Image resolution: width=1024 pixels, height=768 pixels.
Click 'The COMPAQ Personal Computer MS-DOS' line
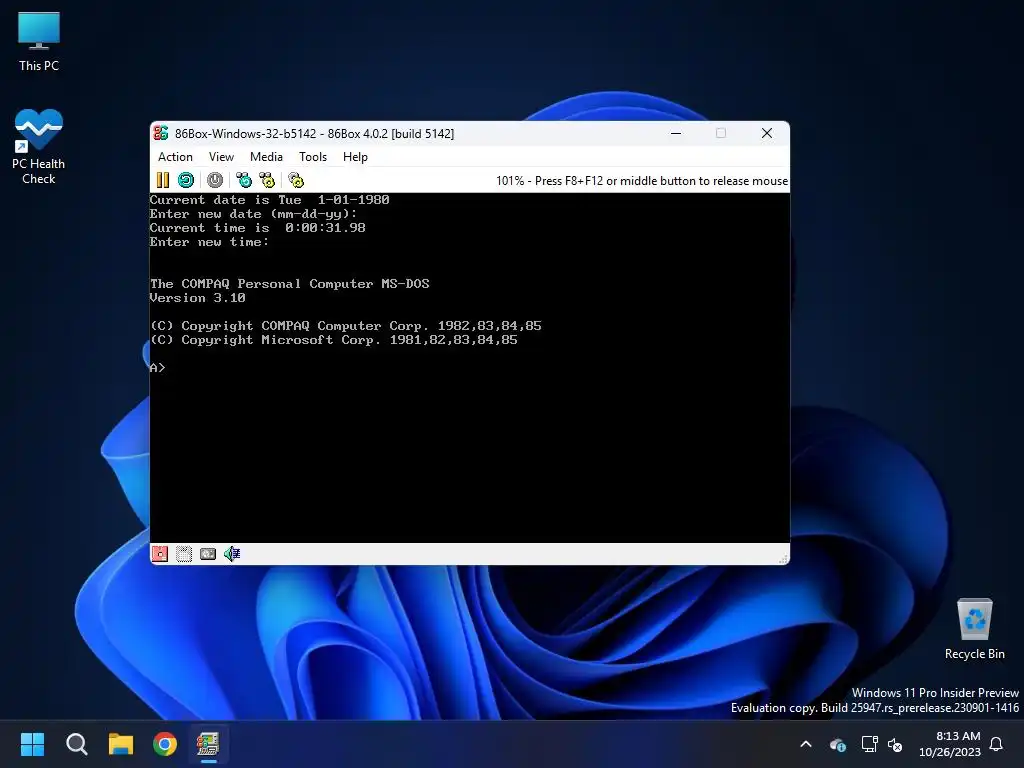coord(290,284)
